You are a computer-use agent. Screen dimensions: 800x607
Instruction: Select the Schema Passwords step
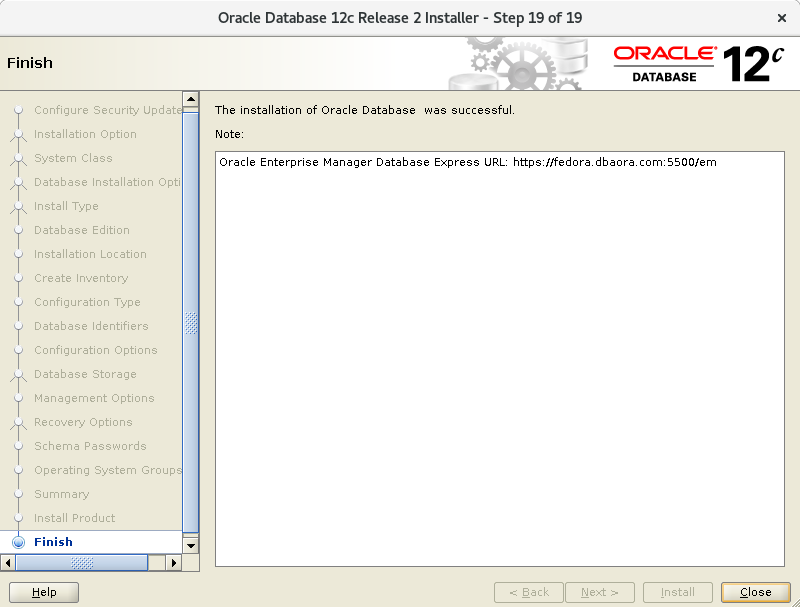click(x=90, y=446)
